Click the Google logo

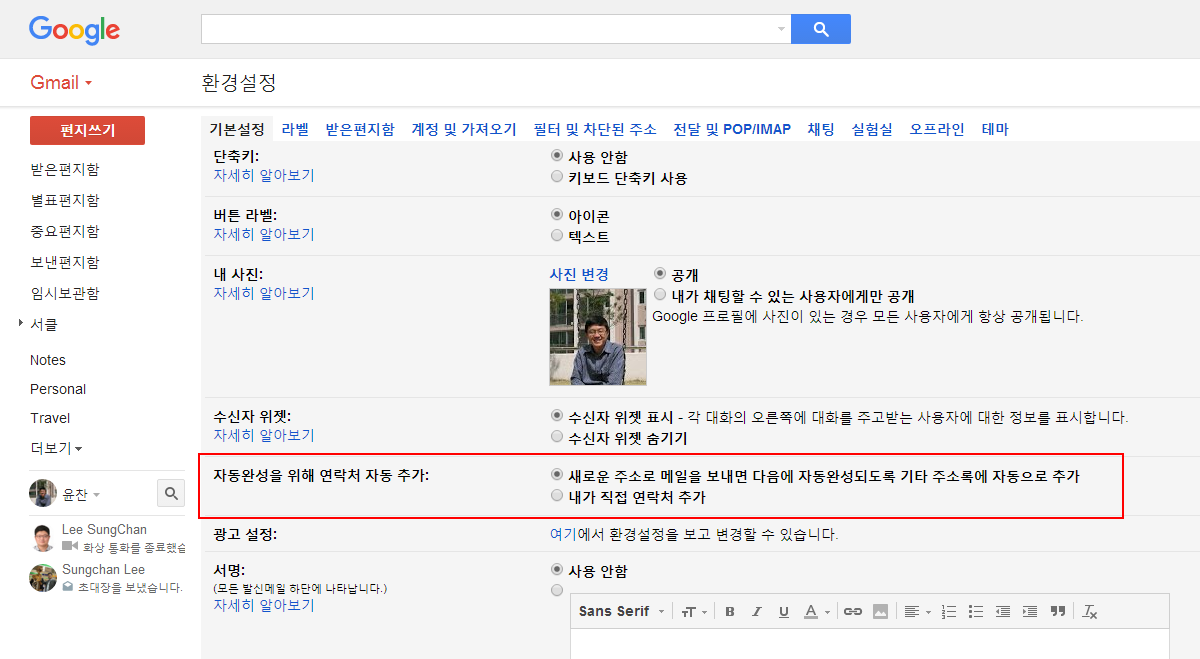point(74,30)
